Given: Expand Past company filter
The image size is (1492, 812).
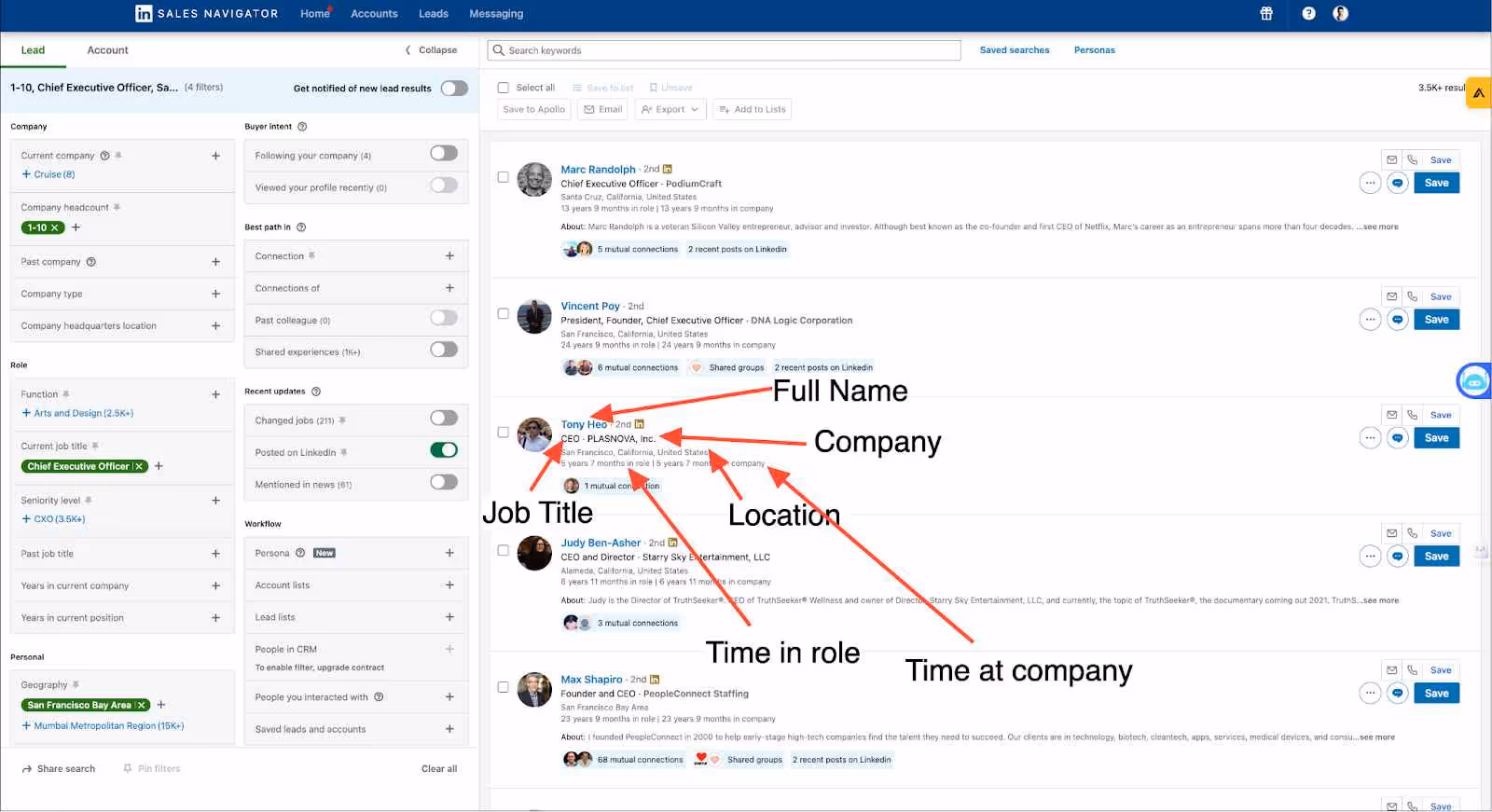Looking at the screenshot, I should (x=215, y=262).
